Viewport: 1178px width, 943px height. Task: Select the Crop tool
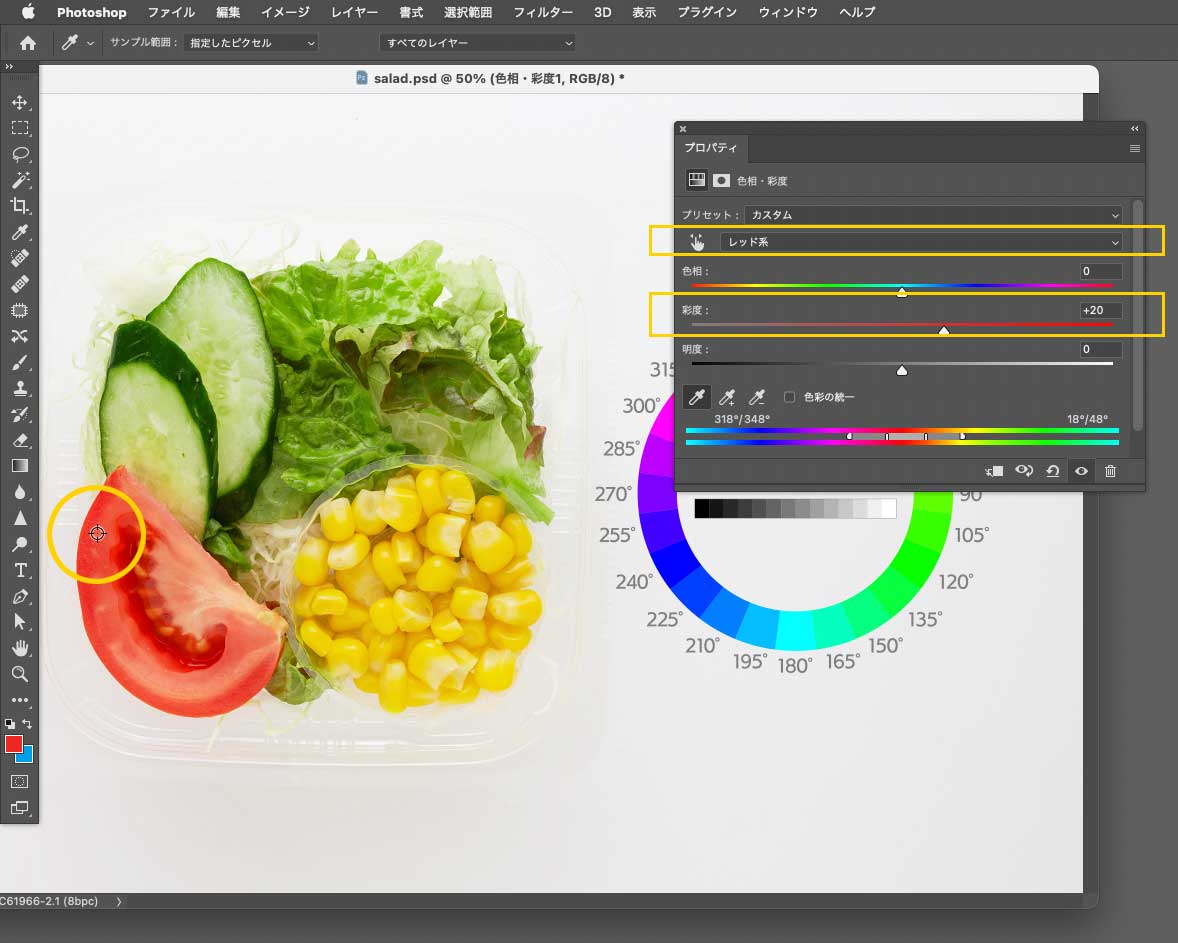click(20, 206)
